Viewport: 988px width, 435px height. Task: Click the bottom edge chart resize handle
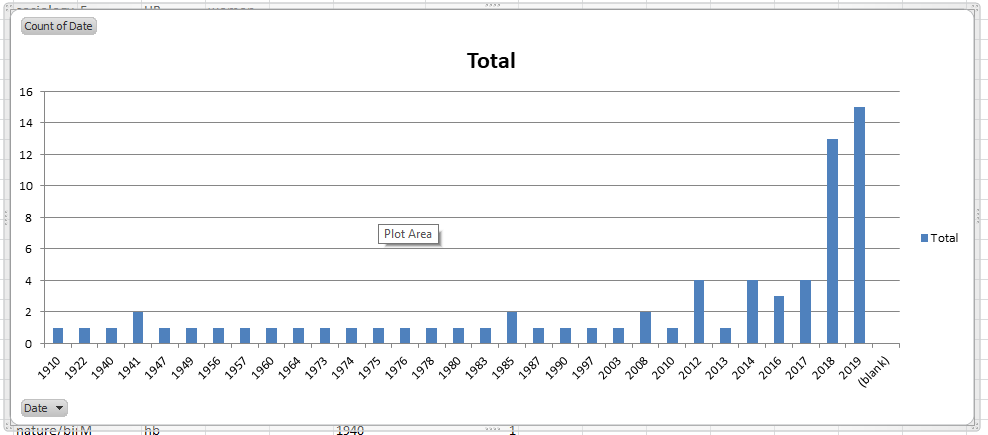(x=491, y=428)
